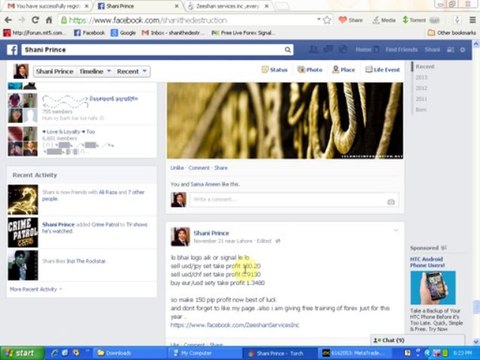Select Photo composer option
Screen dimensions: 480x360
pos(310,70)
